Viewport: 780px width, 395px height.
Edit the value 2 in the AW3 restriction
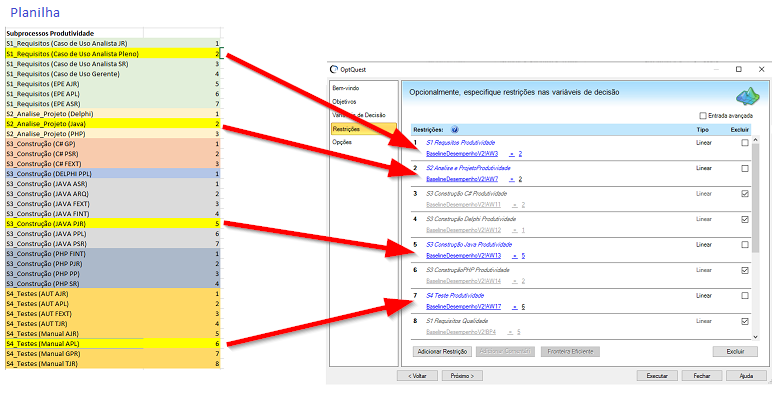pos(520,154)
